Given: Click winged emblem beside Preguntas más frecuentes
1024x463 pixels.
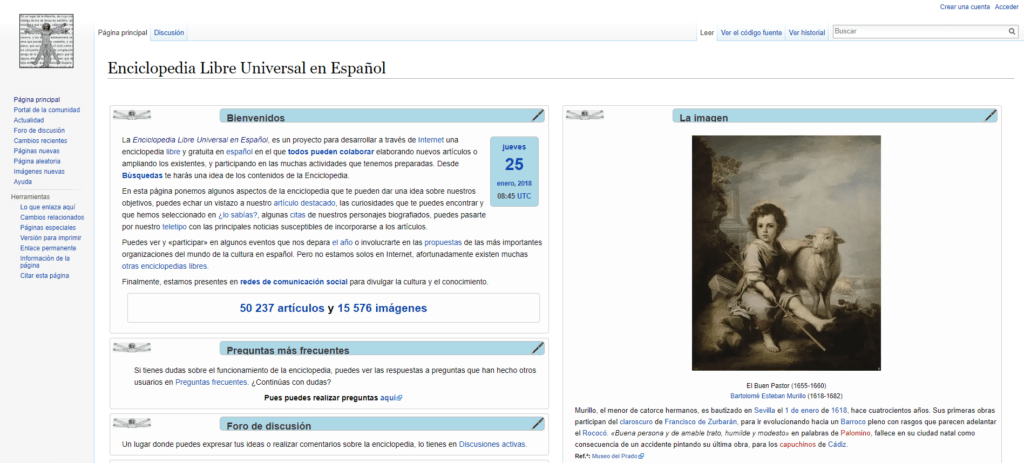Looking at the screenshot, I should click(131, 348).
